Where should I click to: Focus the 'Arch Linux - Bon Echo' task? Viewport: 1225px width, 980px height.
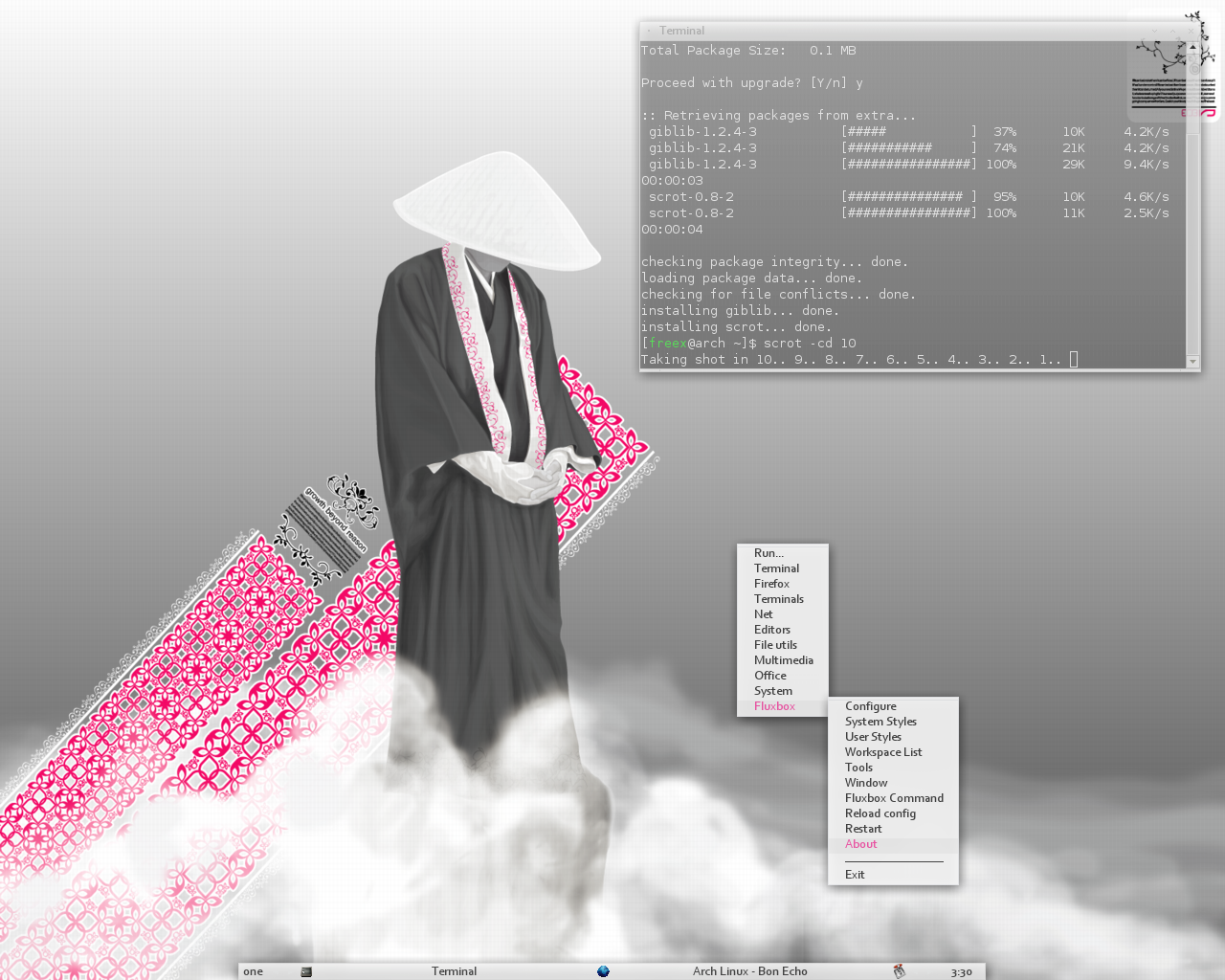coord(750,971)
